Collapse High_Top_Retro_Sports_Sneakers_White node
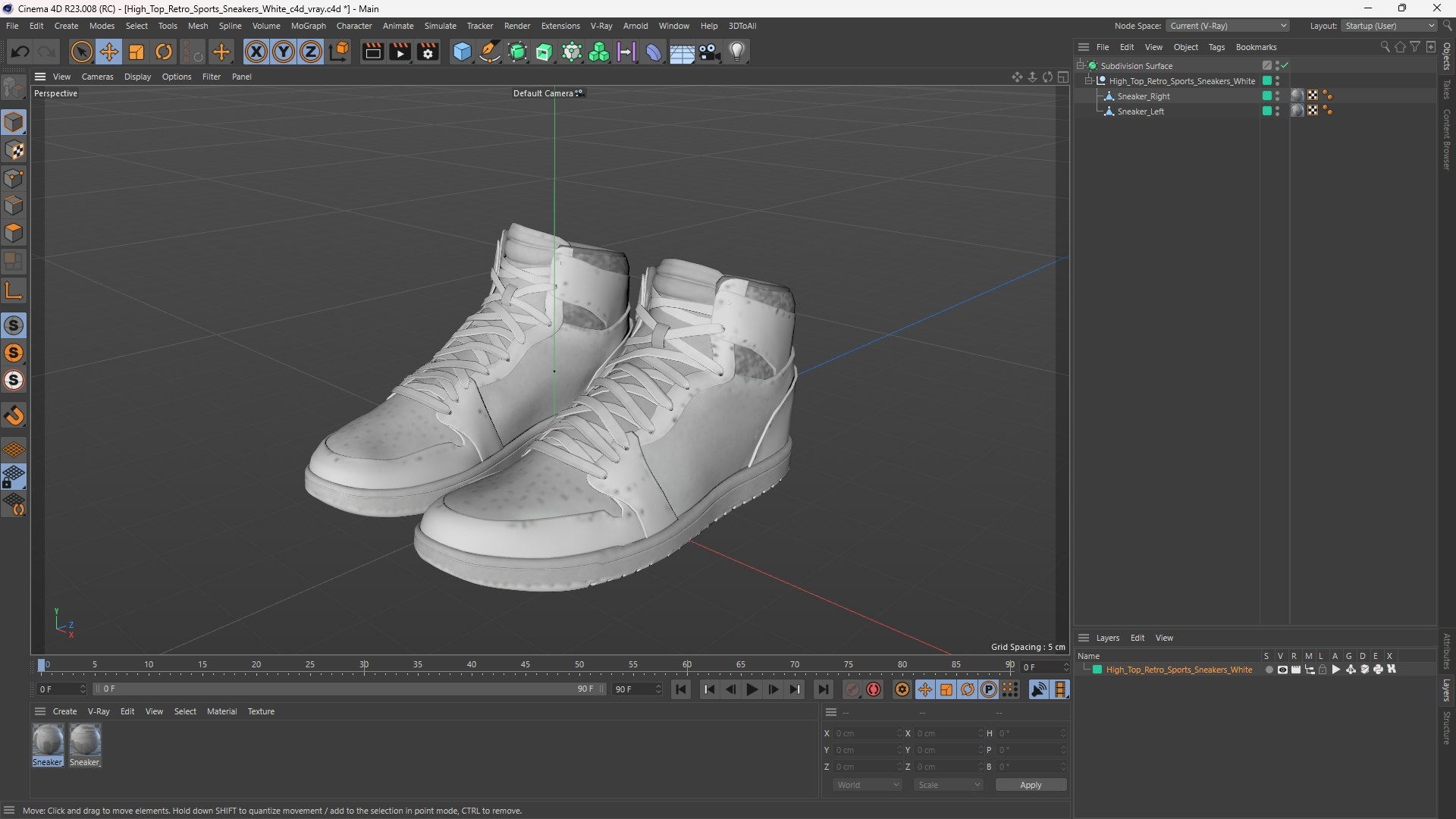This screenshot has height=819, width=1456. (1089, 81)
